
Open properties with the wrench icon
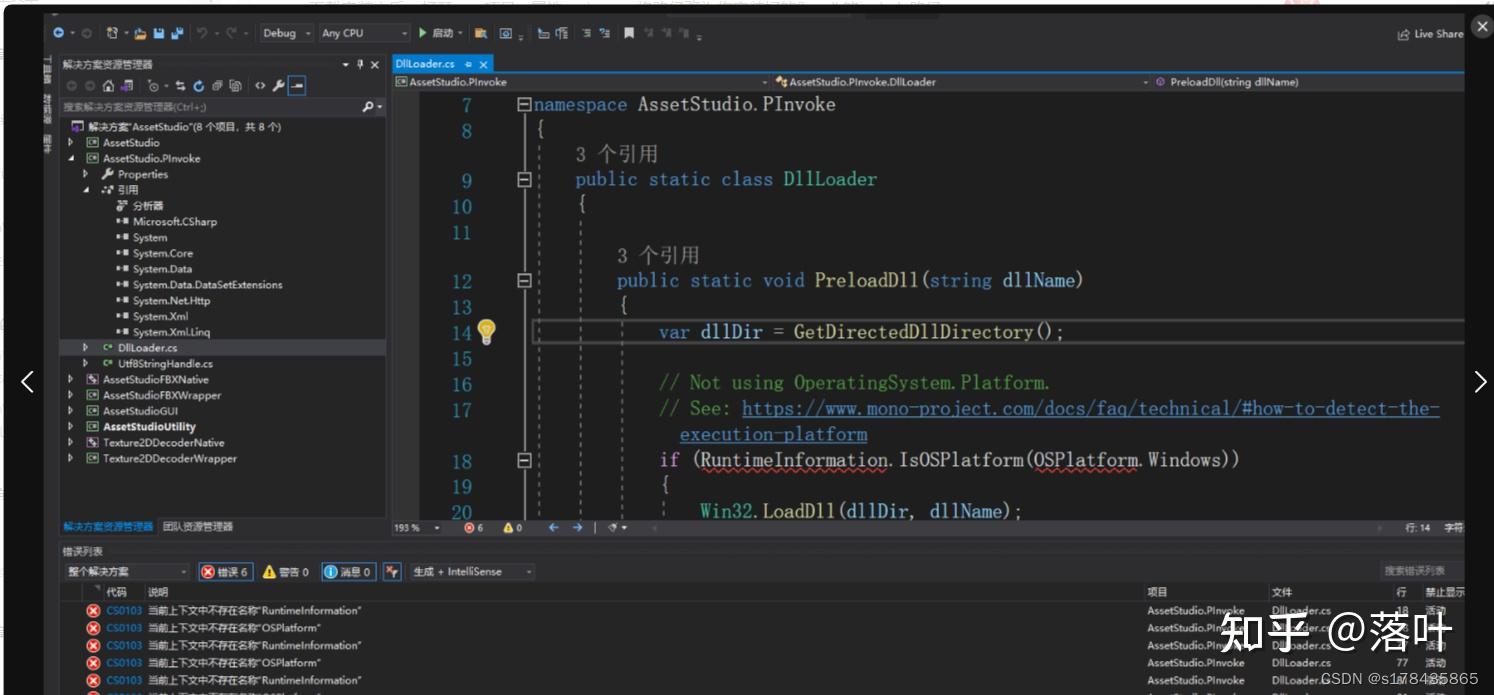[x=277, y=84]
